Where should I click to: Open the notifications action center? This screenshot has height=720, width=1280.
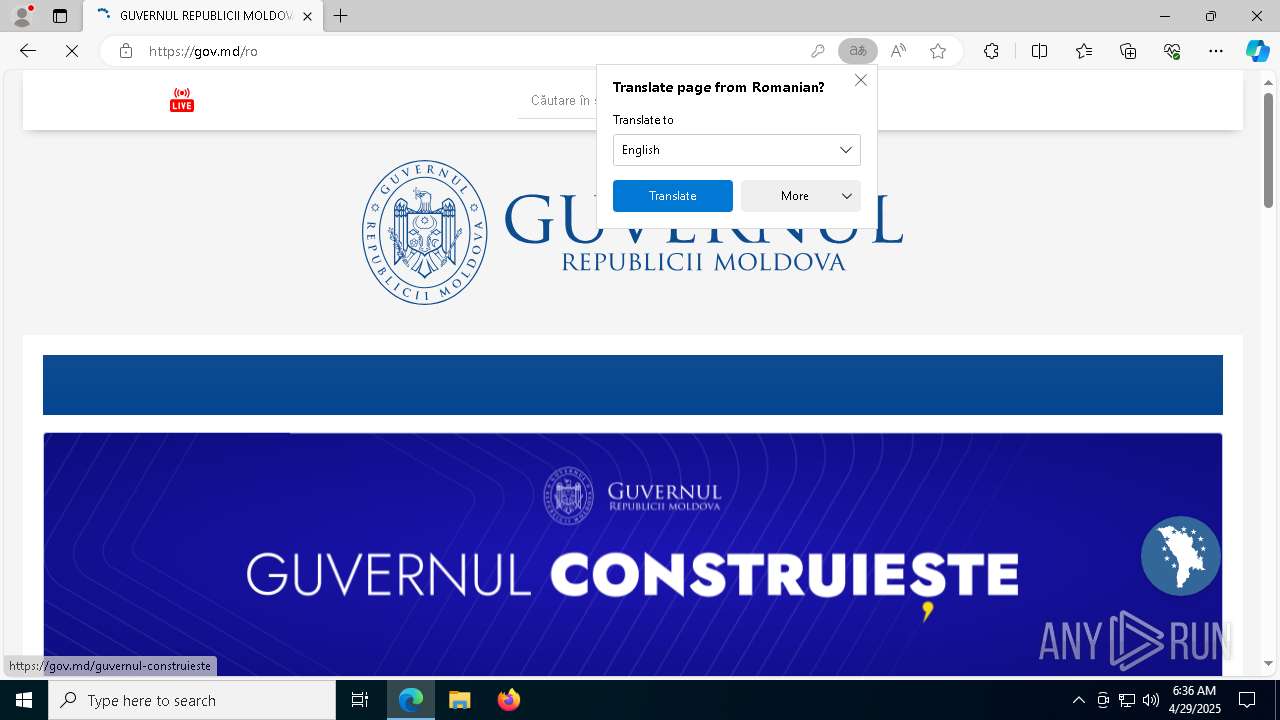click(x=1247, y=700)
